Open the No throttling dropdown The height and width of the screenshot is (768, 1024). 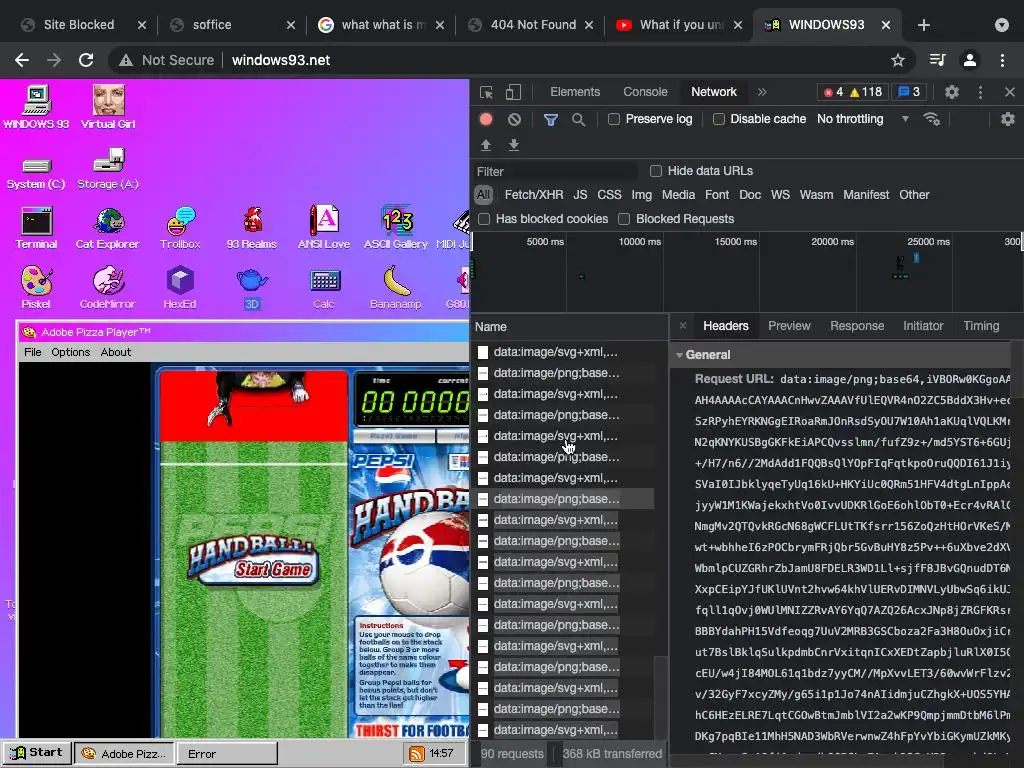863,119
